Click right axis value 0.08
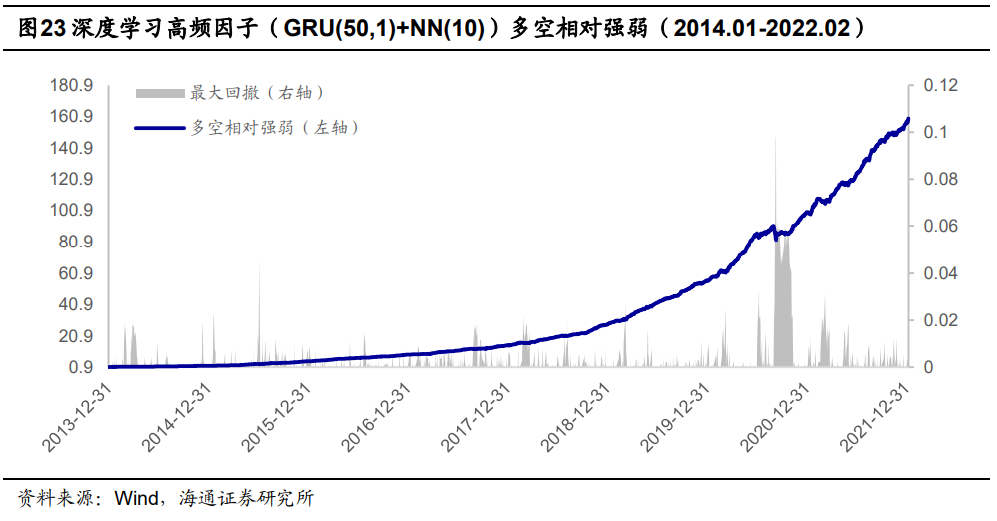 coord(940,179)
